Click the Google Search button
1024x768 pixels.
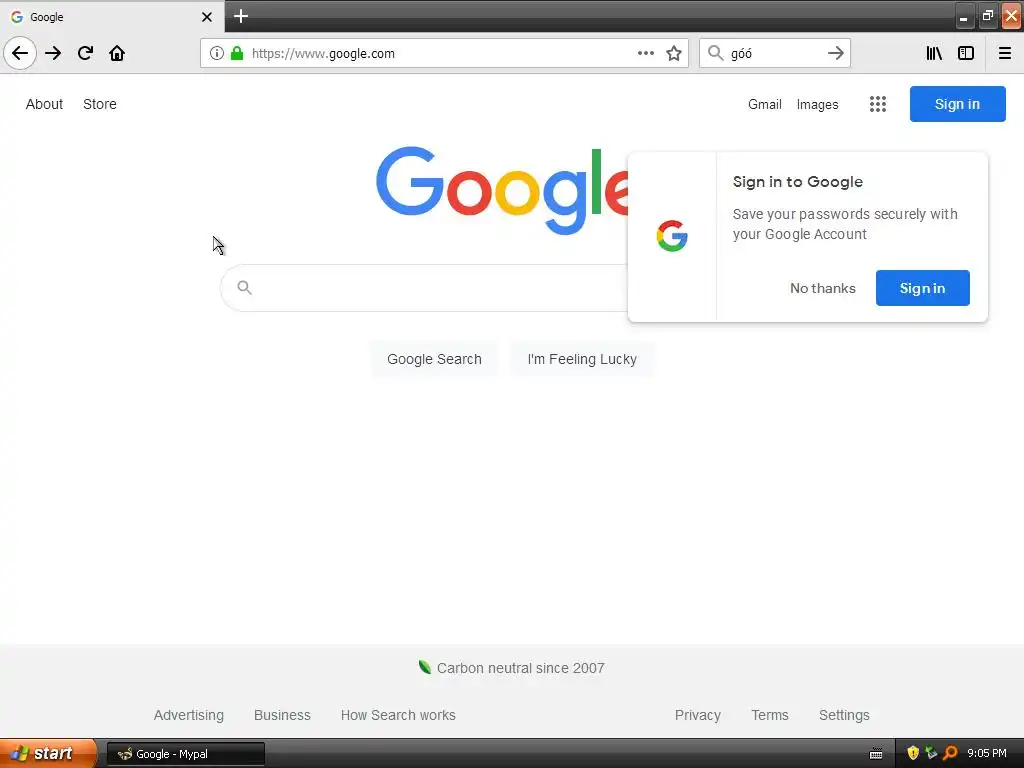click(x=434, y=359)
